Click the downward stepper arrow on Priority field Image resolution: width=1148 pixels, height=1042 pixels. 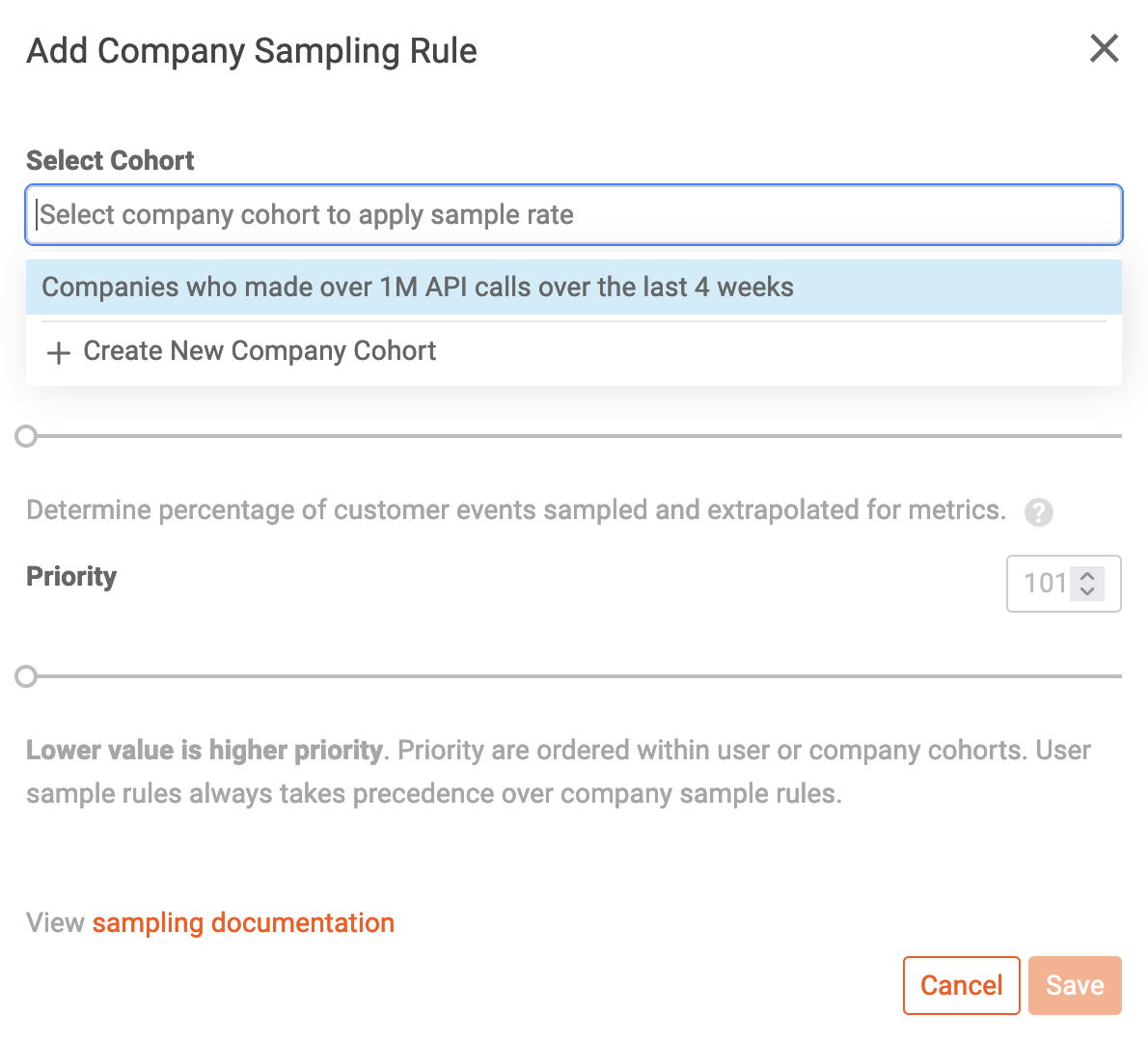pos(1088,590)
